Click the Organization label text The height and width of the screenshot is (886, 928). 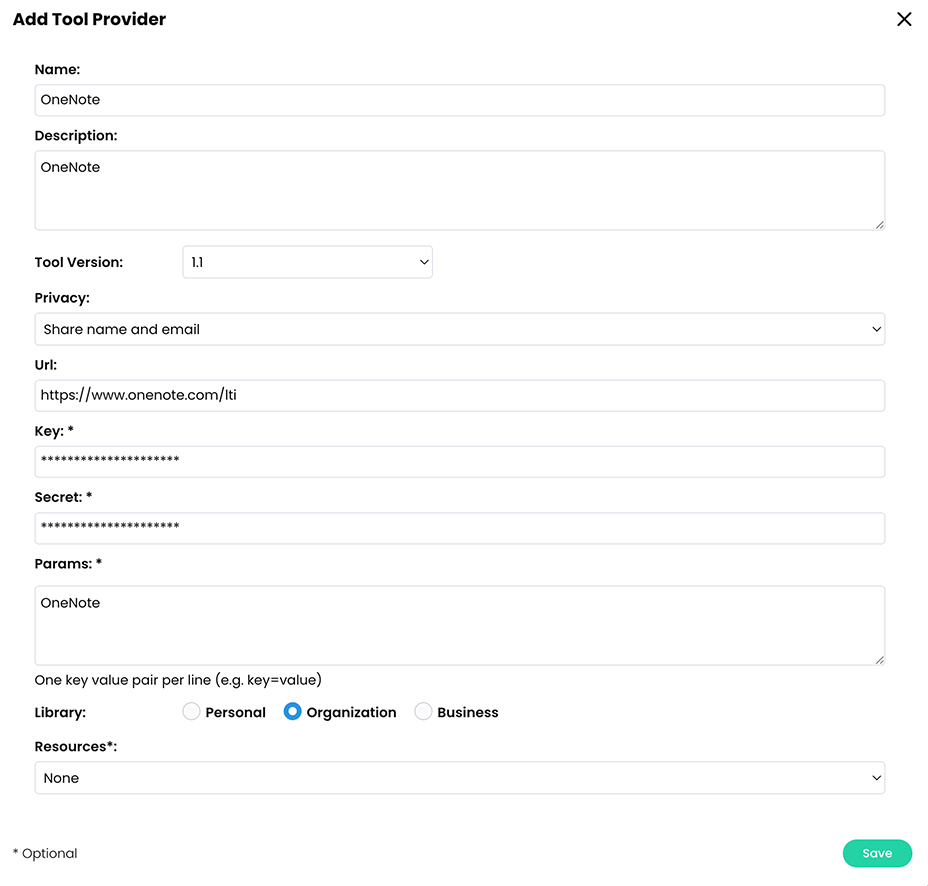[352, 713]
